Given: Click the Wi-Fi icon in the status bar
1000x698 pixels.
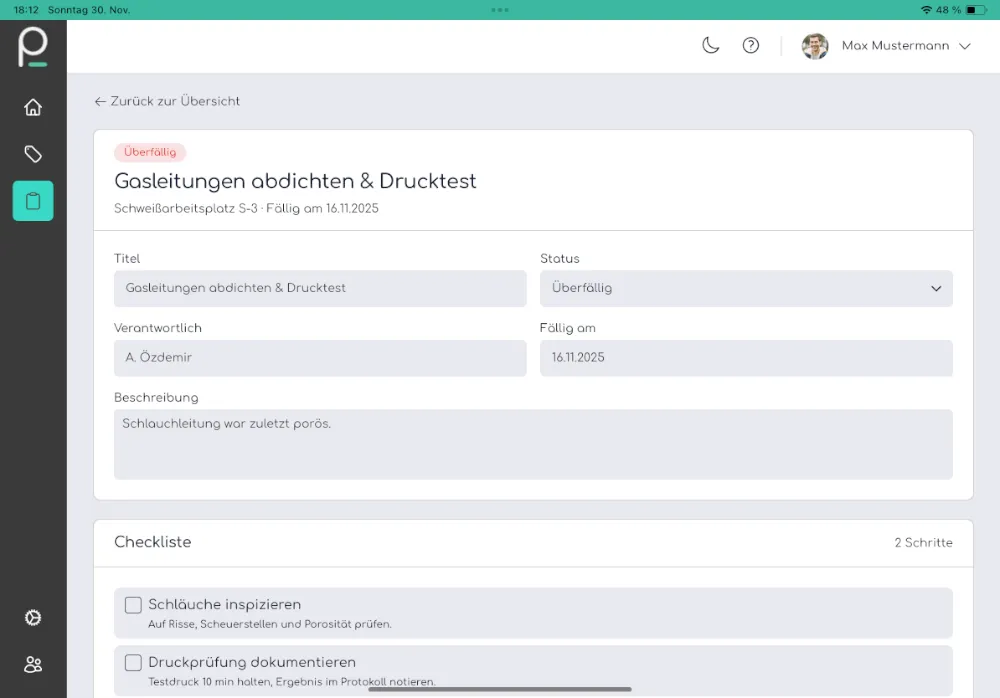Looking at the screenshot, I should [x=926, y=8].
